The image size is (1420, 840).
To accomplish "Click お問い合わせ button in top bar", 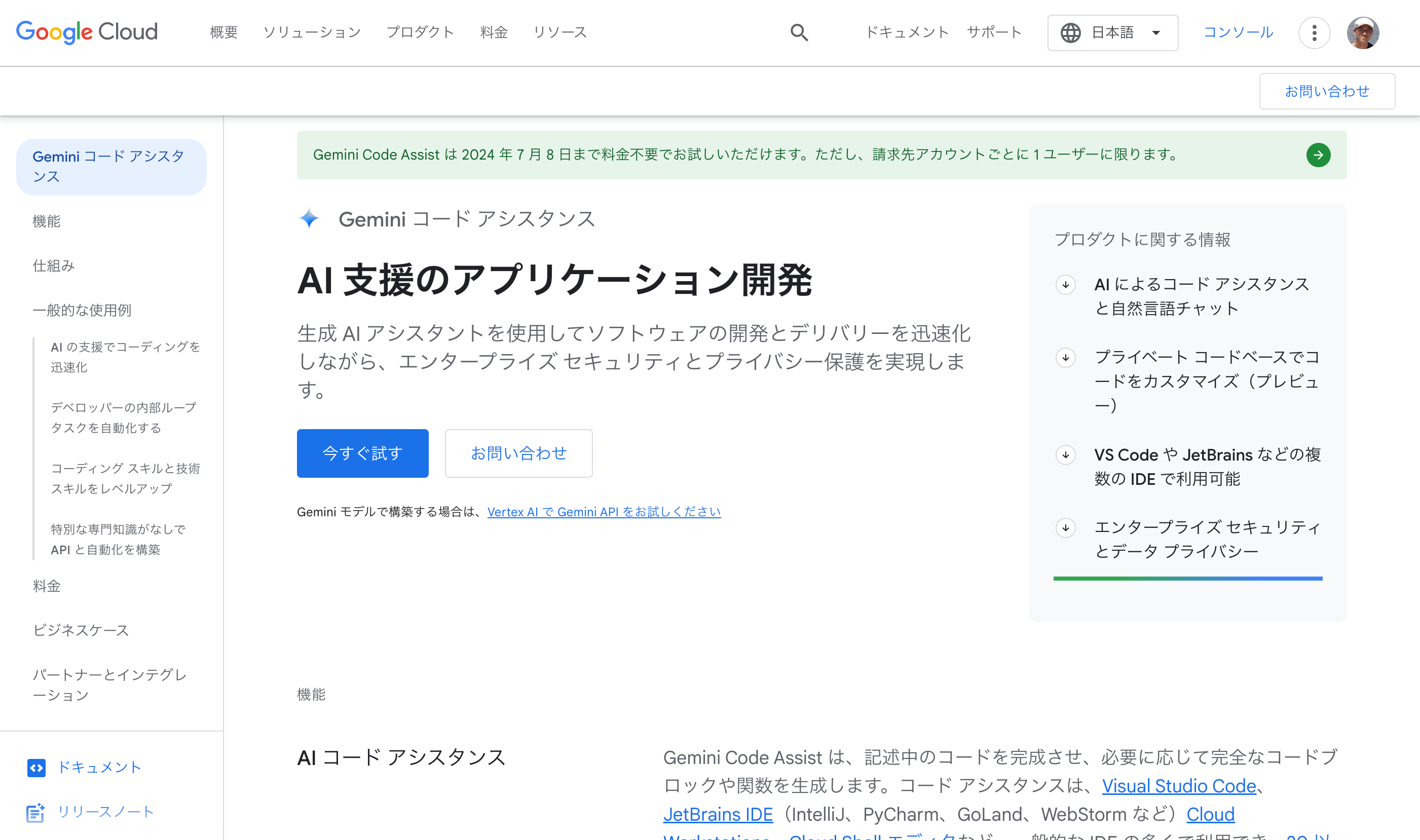I will [x=1327, y=91].
